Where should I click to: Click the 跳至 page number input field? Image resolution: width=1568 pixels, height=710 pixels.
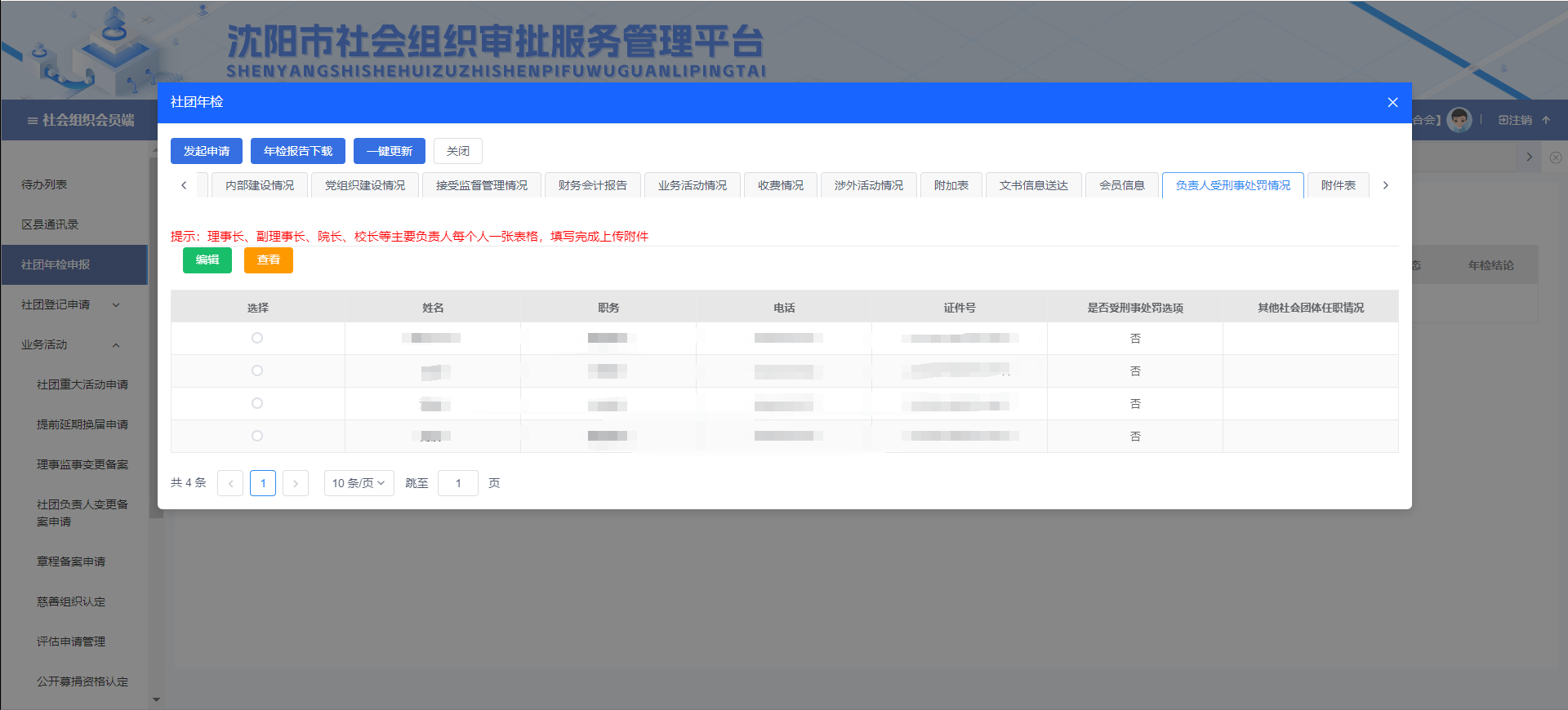458,483
